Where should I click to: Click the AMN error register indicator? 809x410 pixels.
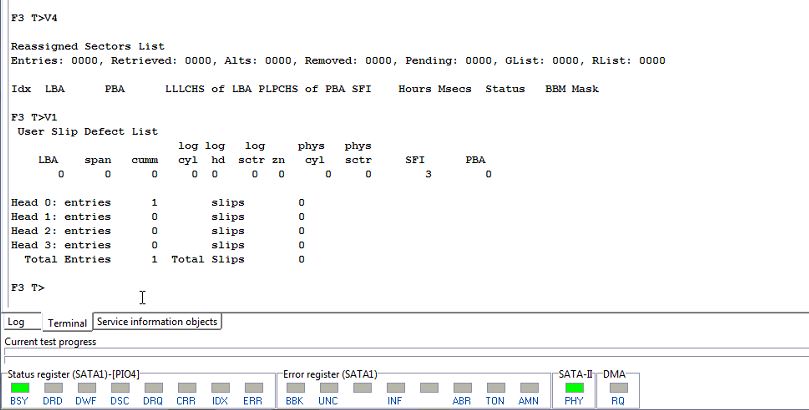(x=529, y=388)
